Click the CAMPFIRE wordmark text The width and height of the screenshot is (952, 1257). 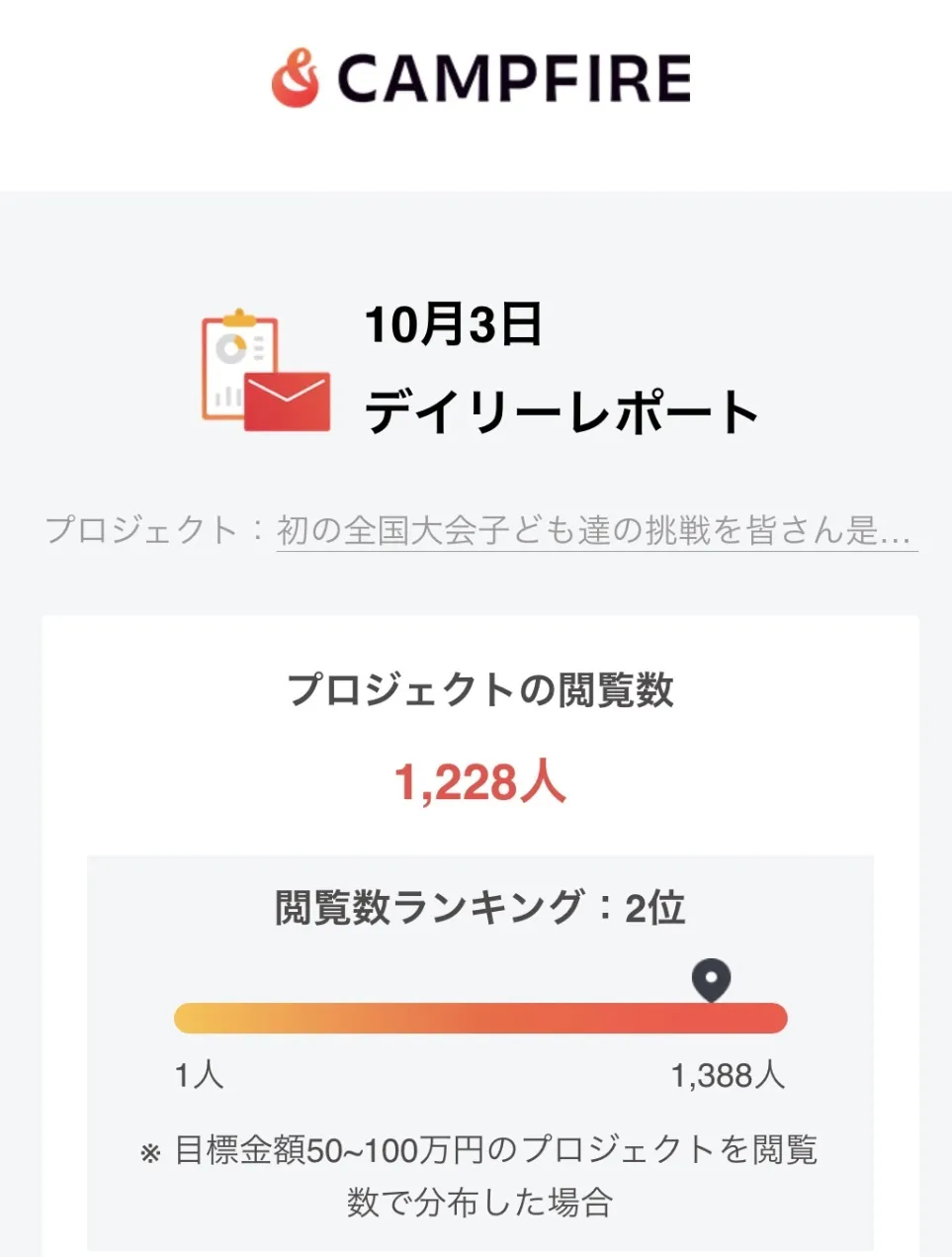click(513, 79)
